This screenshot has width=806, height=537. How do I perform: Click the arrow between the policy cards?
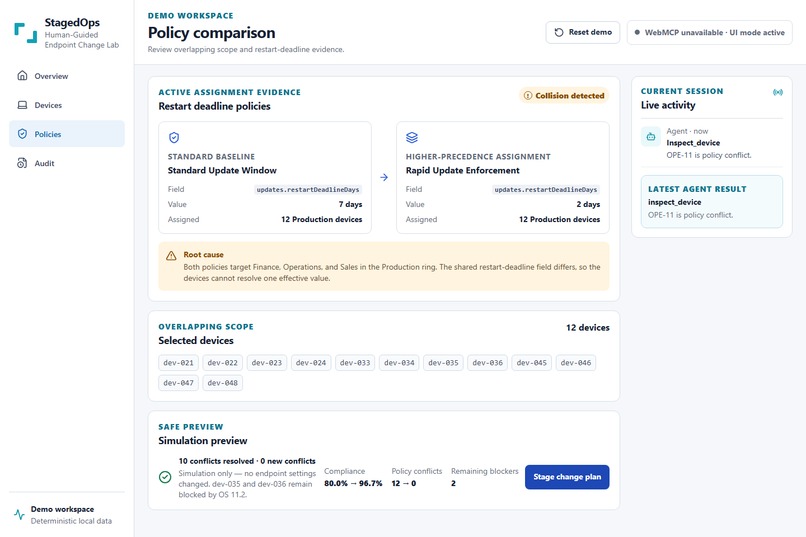point(384,177)
